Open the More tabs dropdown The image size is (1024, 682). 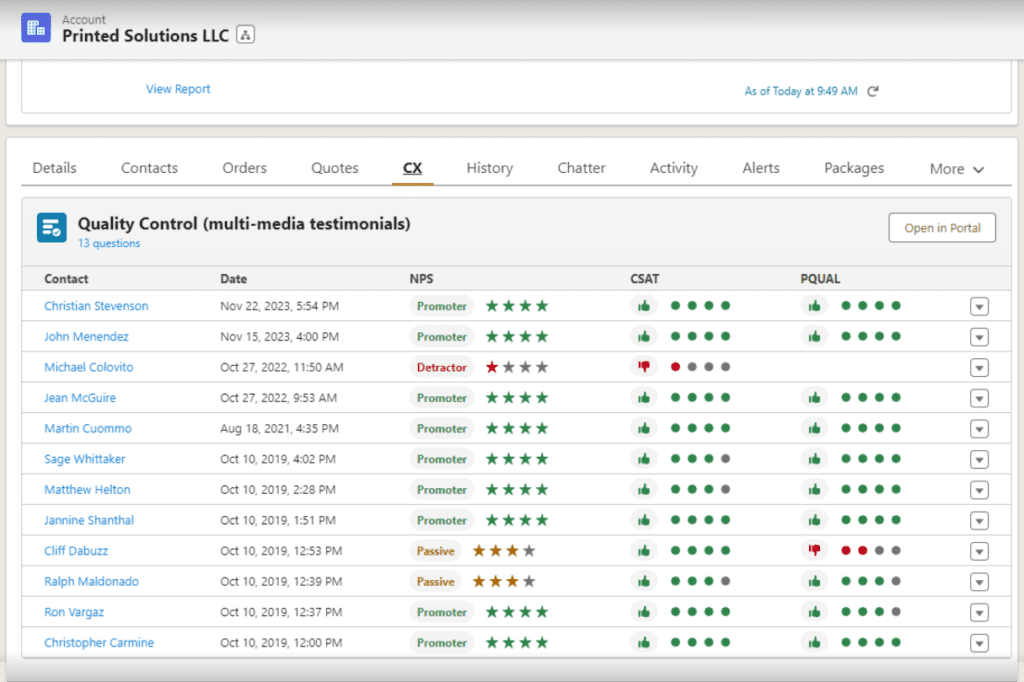pyautogui.click(x=956, y=169)
